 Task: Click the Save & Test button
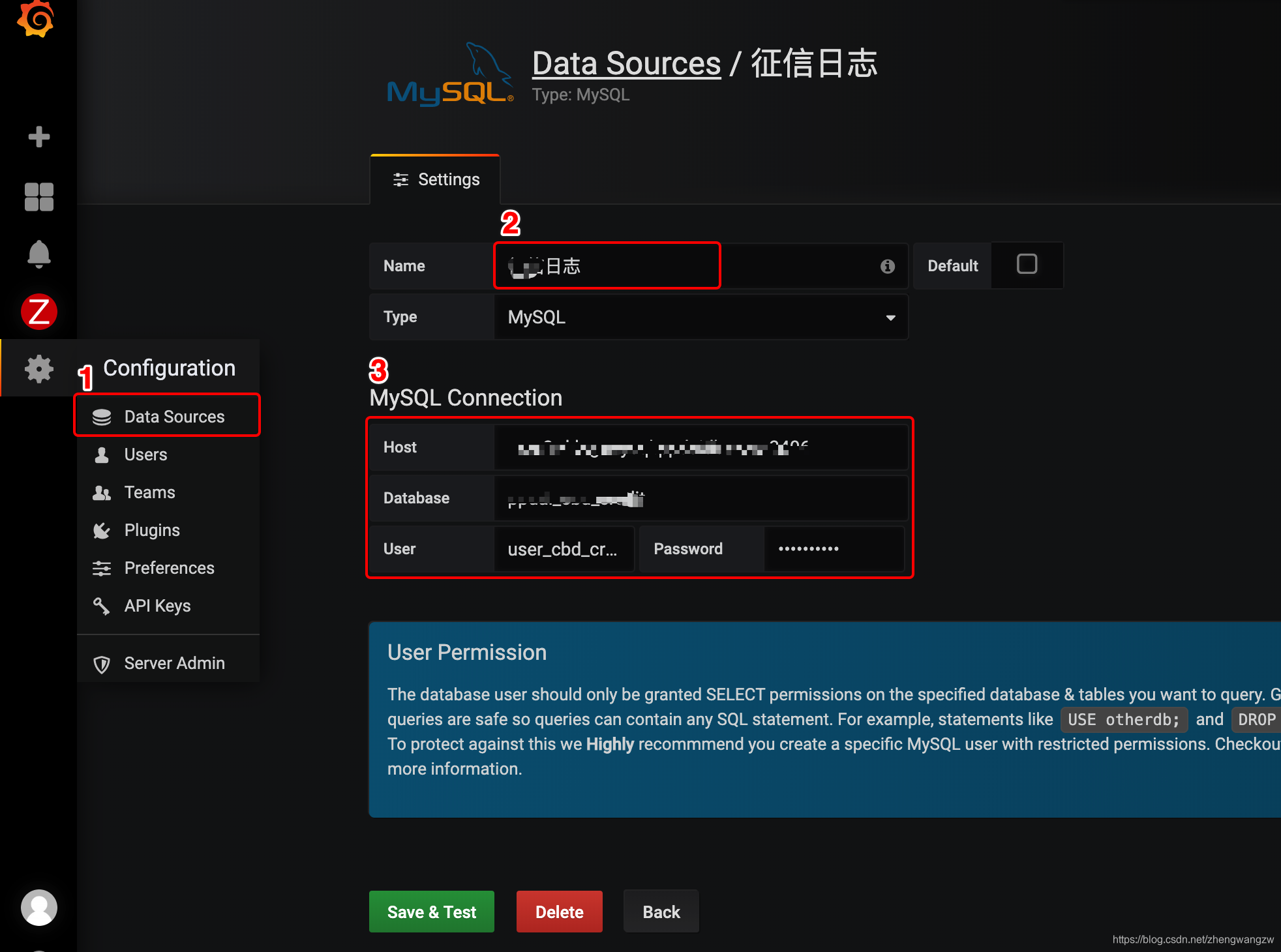tap(431, 912)
